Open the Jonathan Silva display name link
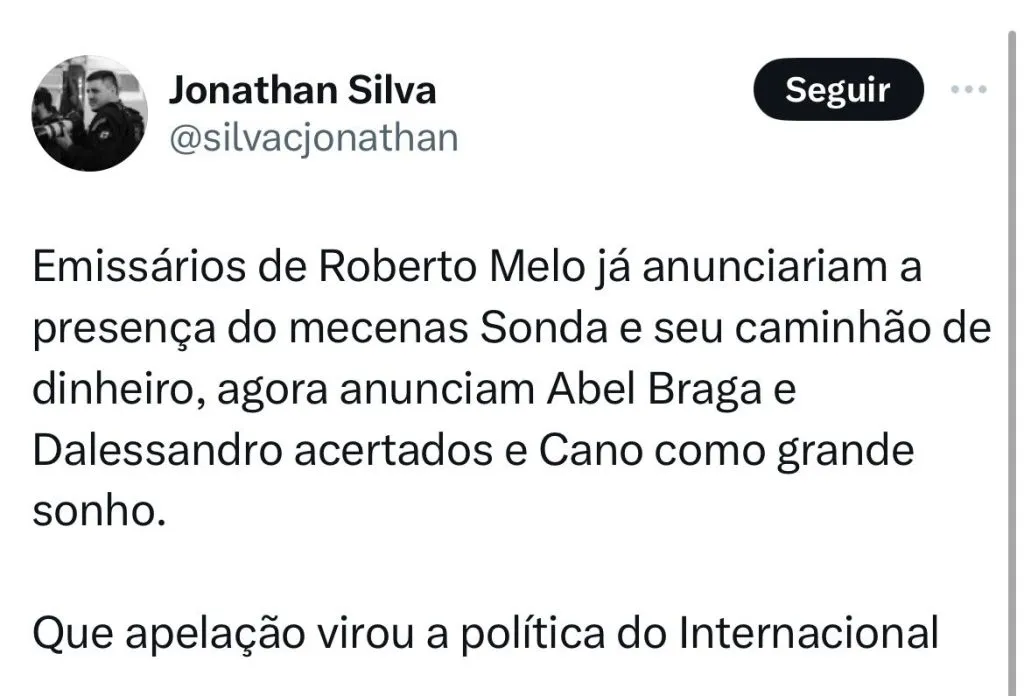Image resolution: width=1024 pixels, height=696 pixels. 302,91
